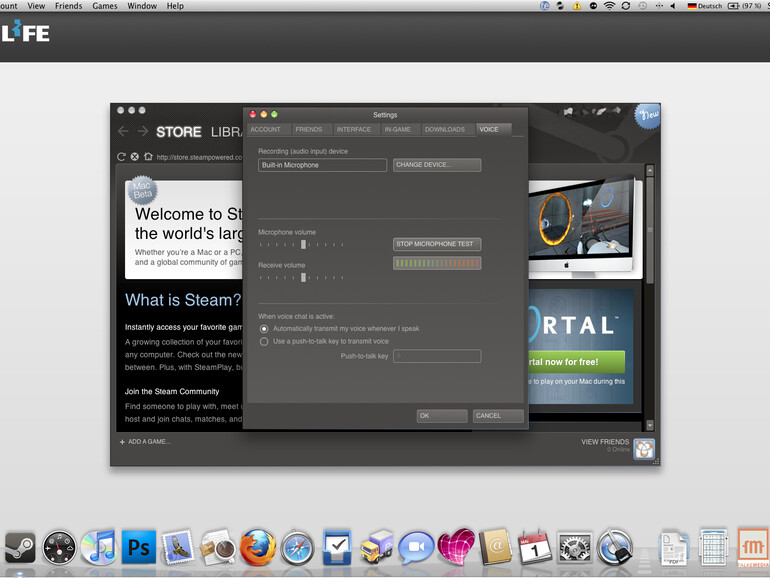Click Steam back arrow
Screen dimensions: 770x578
tap(123, 131)
